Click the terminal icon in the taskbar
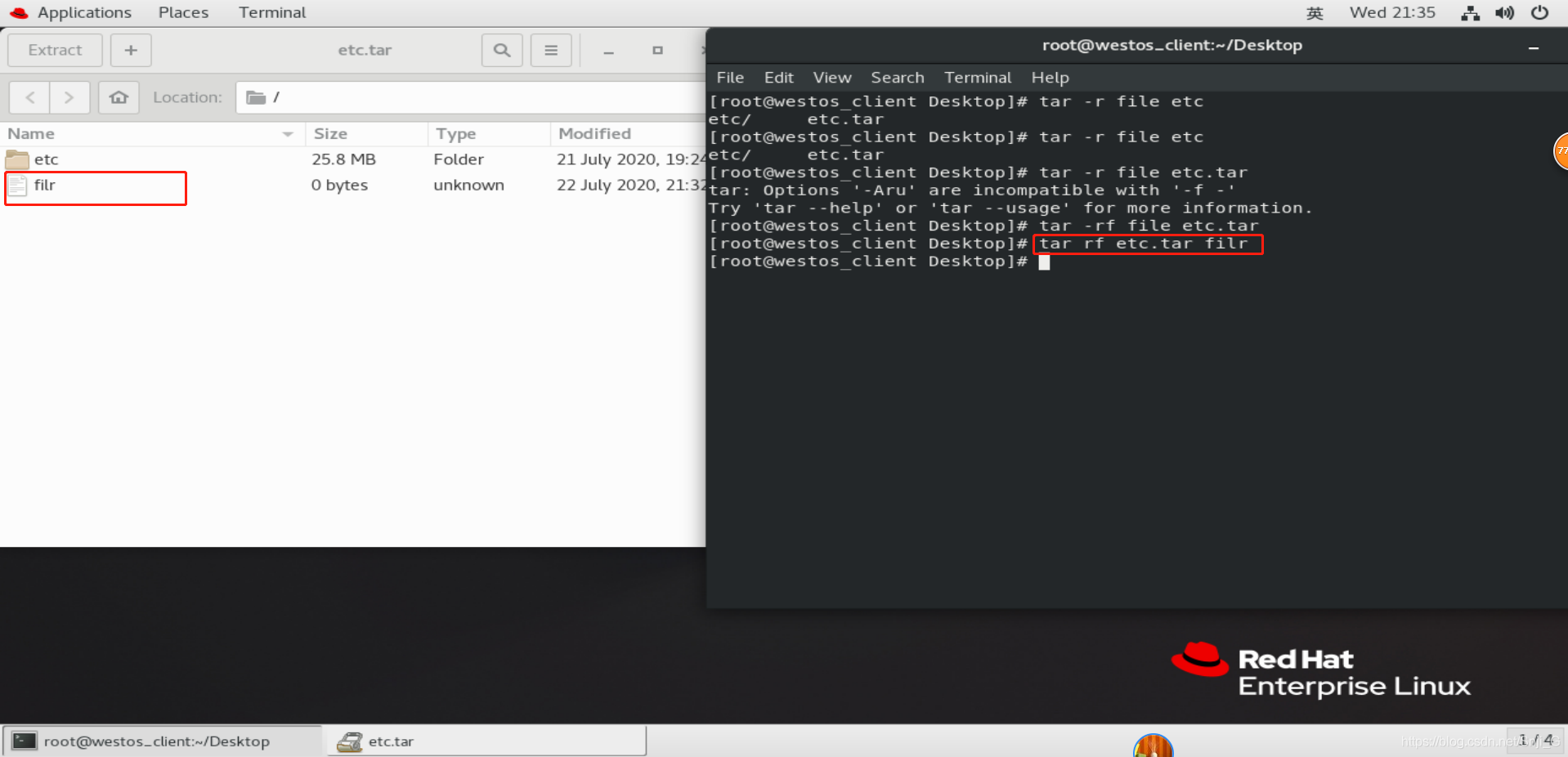This screenshot has height=757, width=1568. tap(24, 741)
